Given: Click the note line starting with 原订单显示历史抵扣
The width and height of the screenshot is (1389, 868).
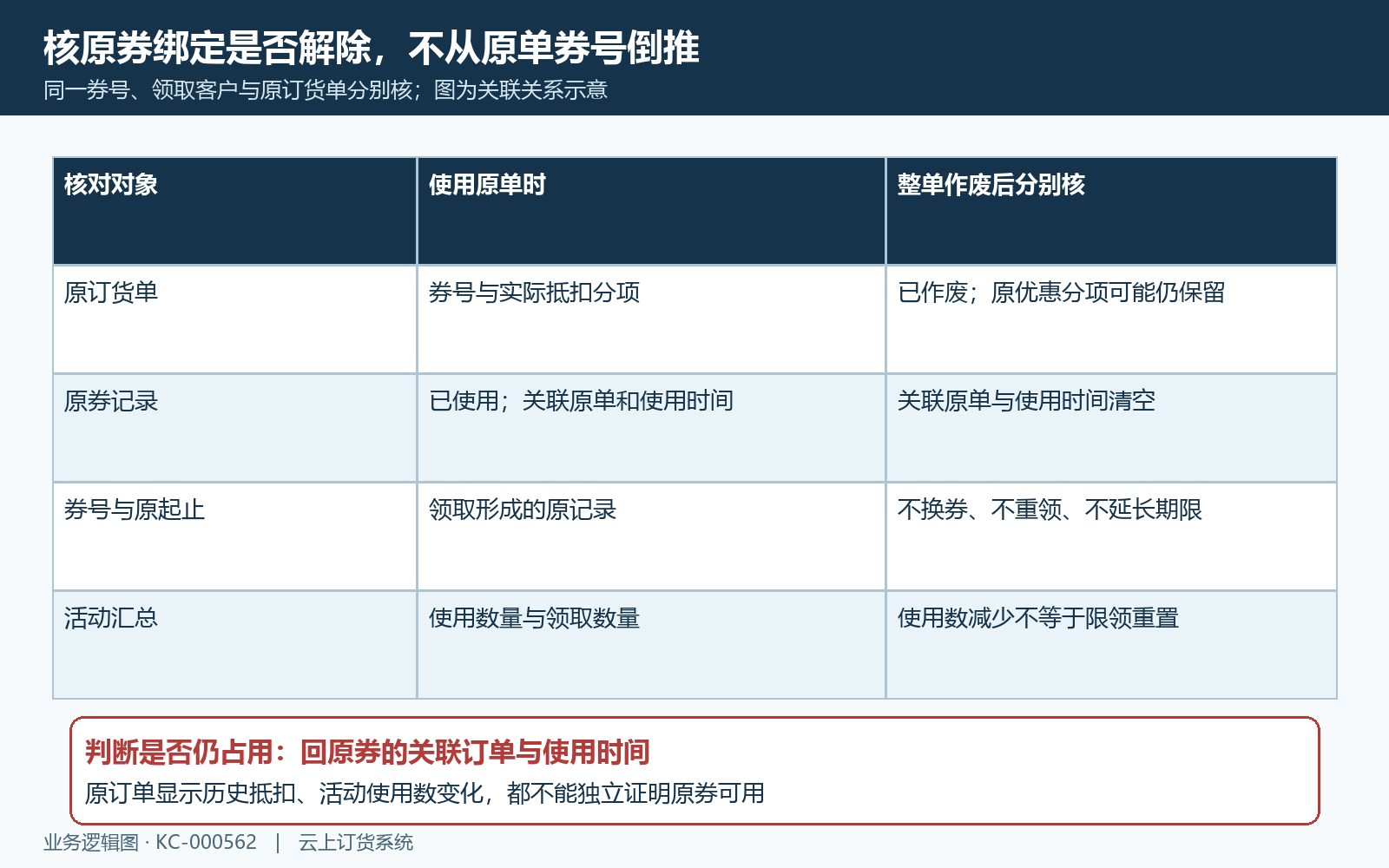Looking at the screenshot, I should pyautogui.click(x=425, y=793).
